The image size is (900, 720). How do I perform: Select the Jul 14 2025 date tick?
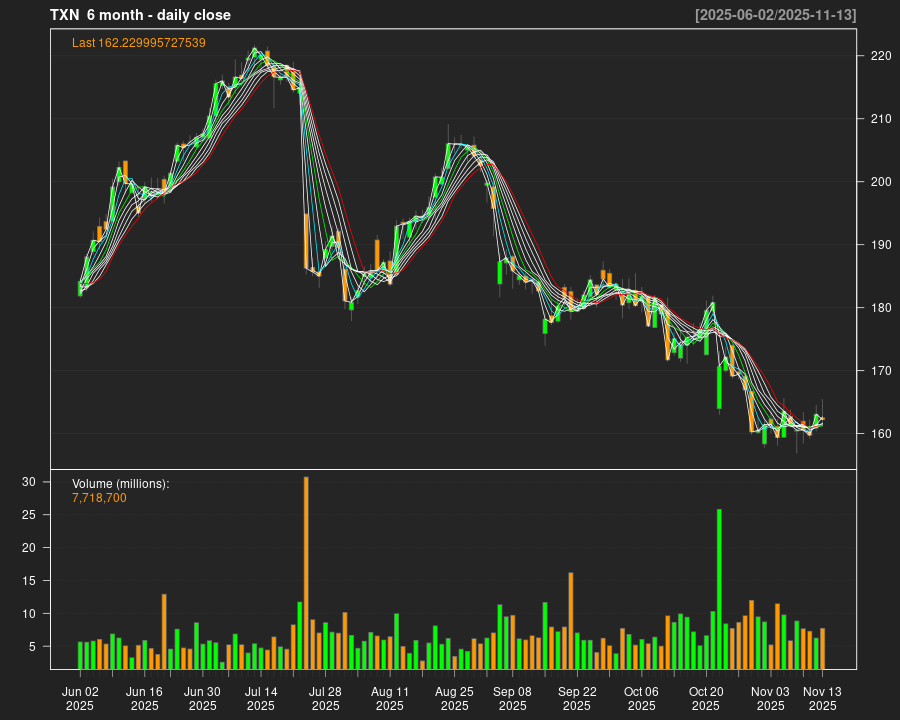pyautogui.click(x=261, y=698)
